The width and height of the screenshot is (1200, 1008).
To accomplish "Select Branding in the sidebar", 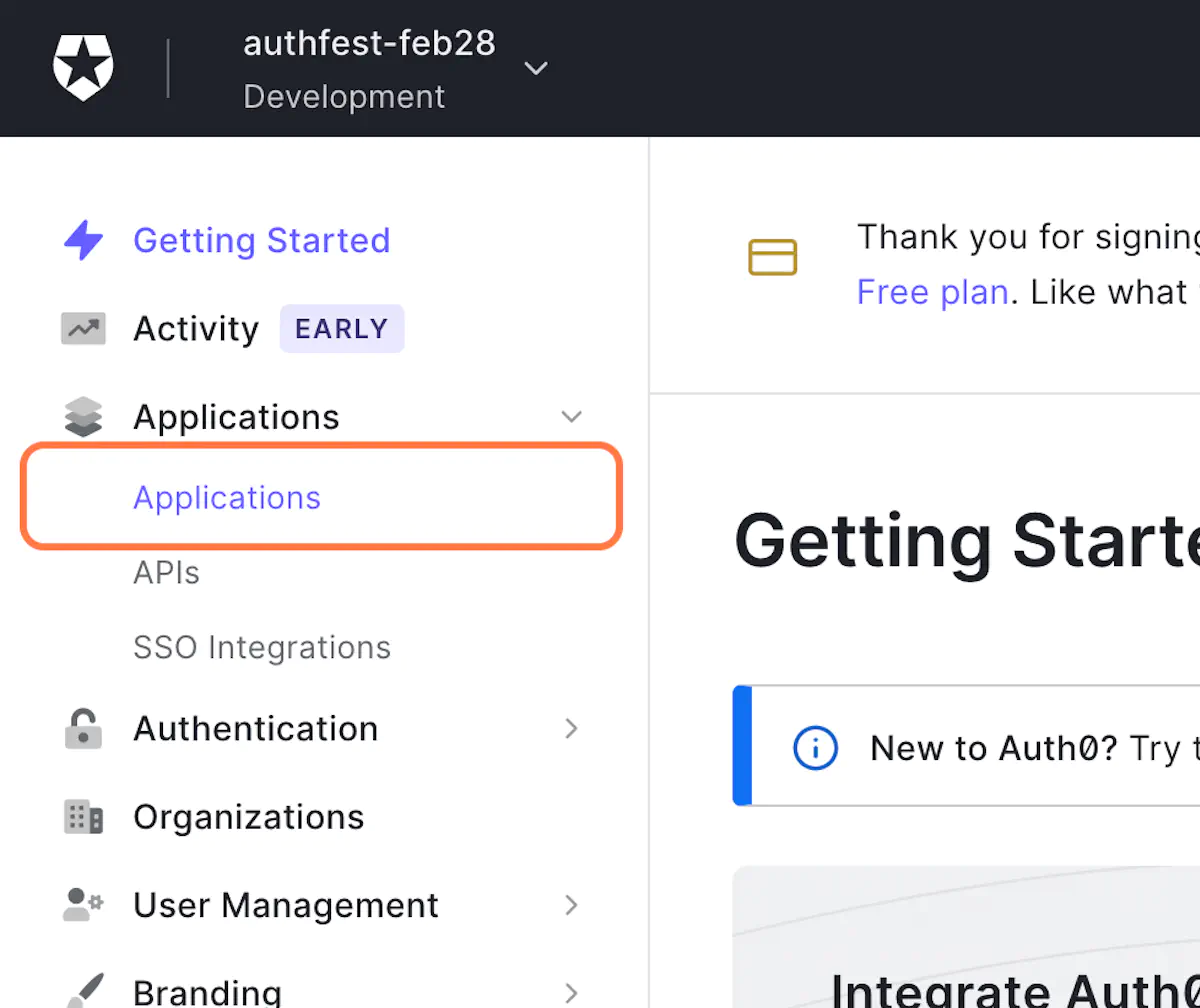I will pos(208,993).
